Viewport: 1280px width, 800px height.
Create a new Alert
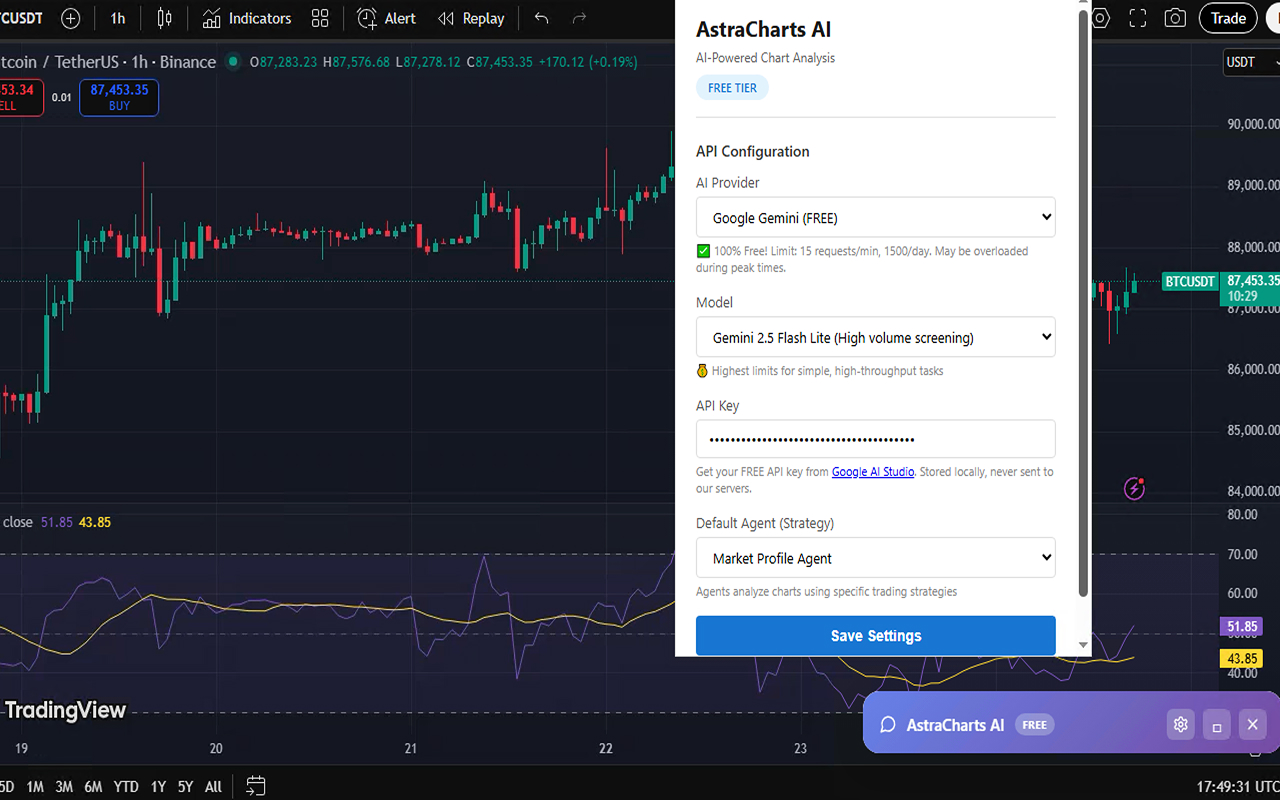386,18
